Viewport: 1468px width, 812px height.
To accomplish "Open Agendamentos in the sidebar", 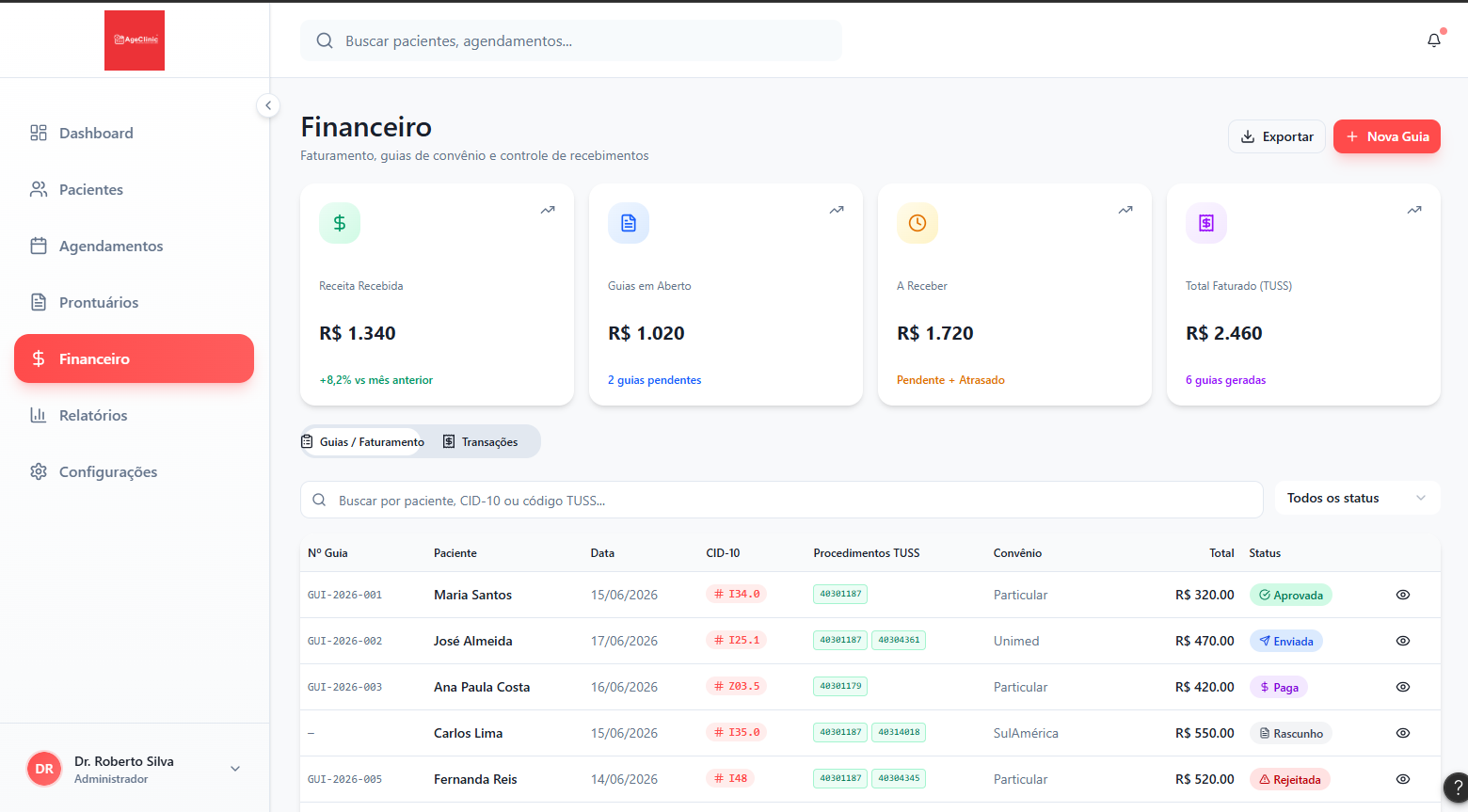I will point(134,246).
